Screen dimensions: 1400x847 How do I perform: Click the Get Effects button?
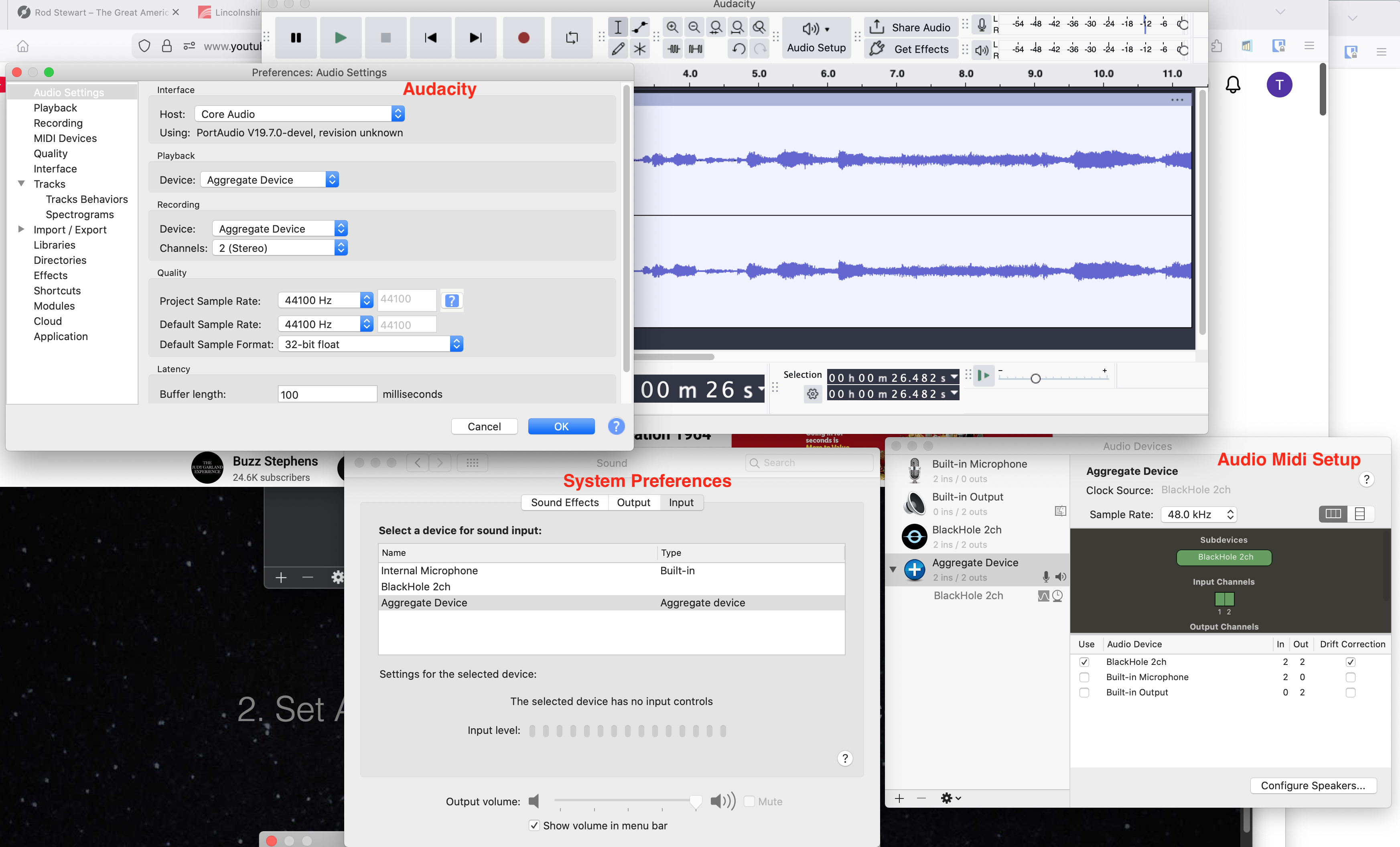pos(910,49)
